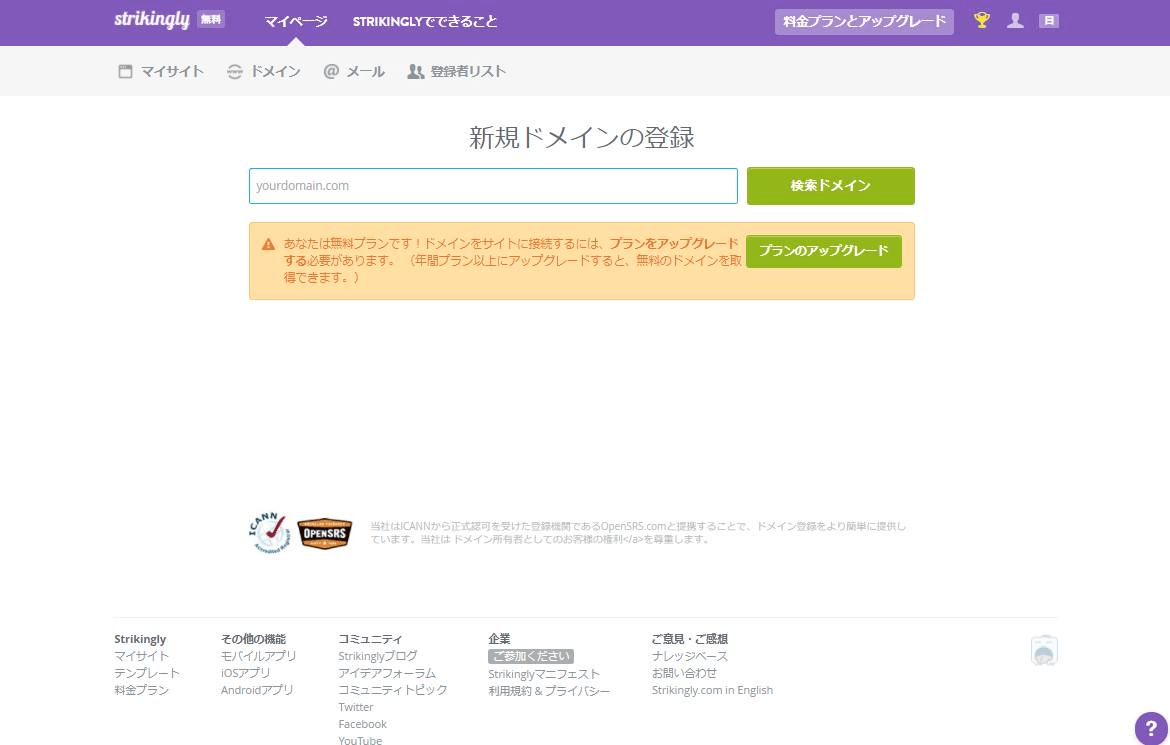
Task: Follow the Strikingly.com in English link
Action: (712, 689)
